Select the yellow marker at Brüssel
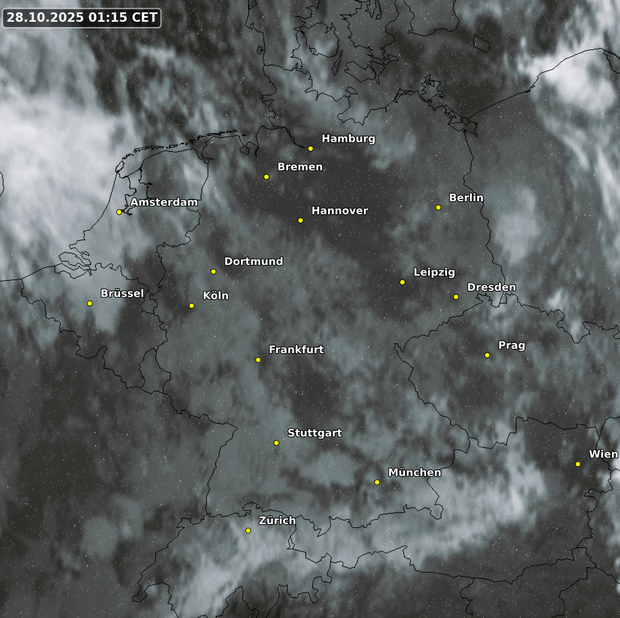The width and height of the screenshot is (620, 618). 90,303
